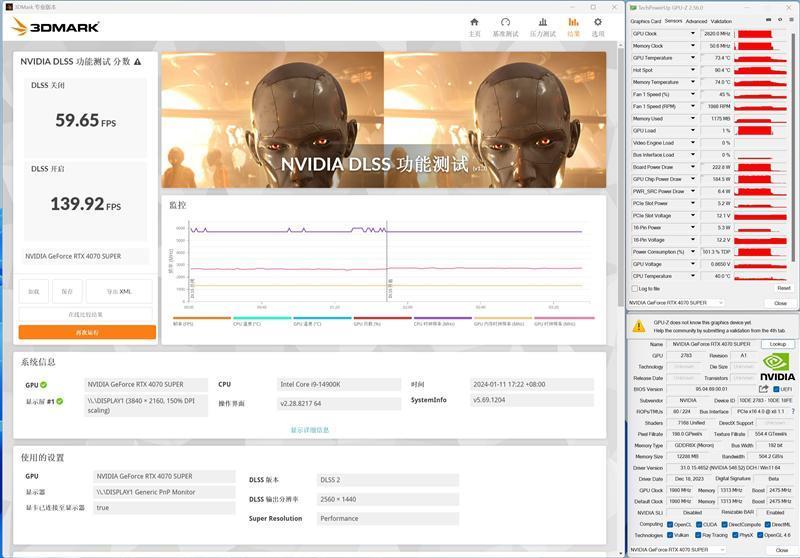This screenshot has width=800, height=558.
Task: Click the FPS orange legend swatch under the chart
Action: (x=201, y=318)
